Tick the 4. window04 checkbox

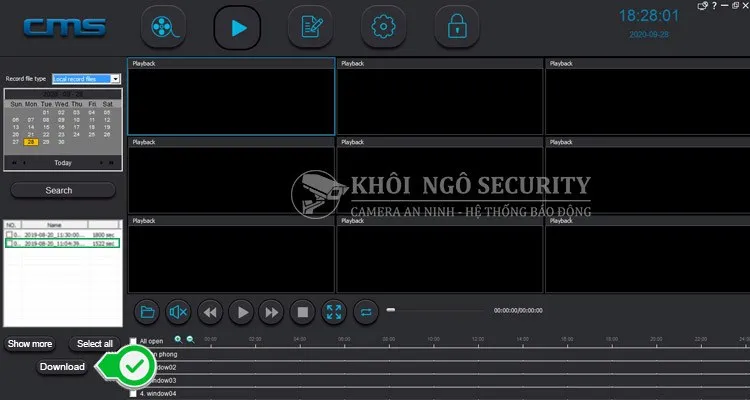133,394
